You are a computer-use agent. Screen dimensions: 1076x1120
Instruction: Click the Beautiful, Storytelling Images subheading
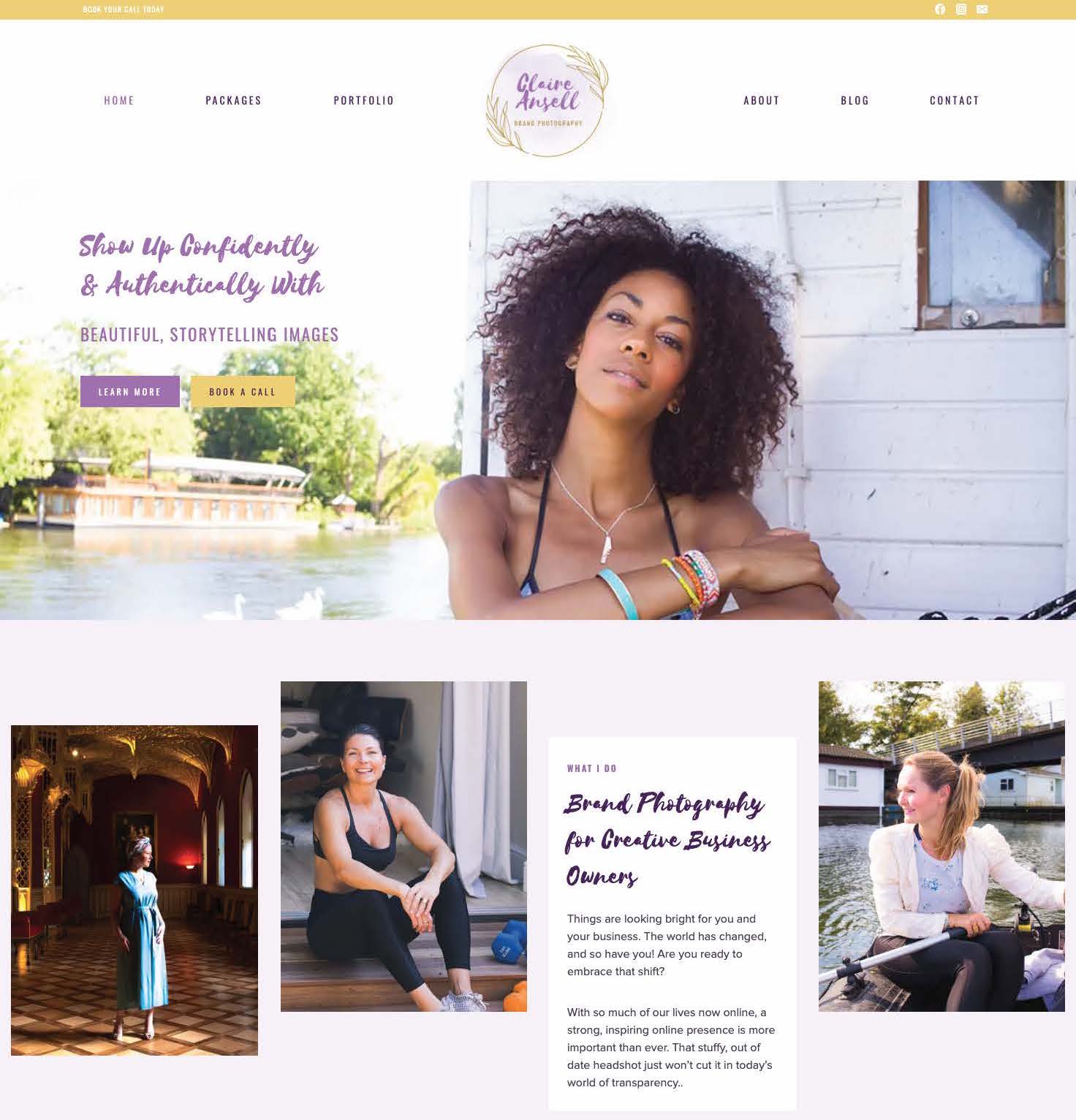(210, 335)
